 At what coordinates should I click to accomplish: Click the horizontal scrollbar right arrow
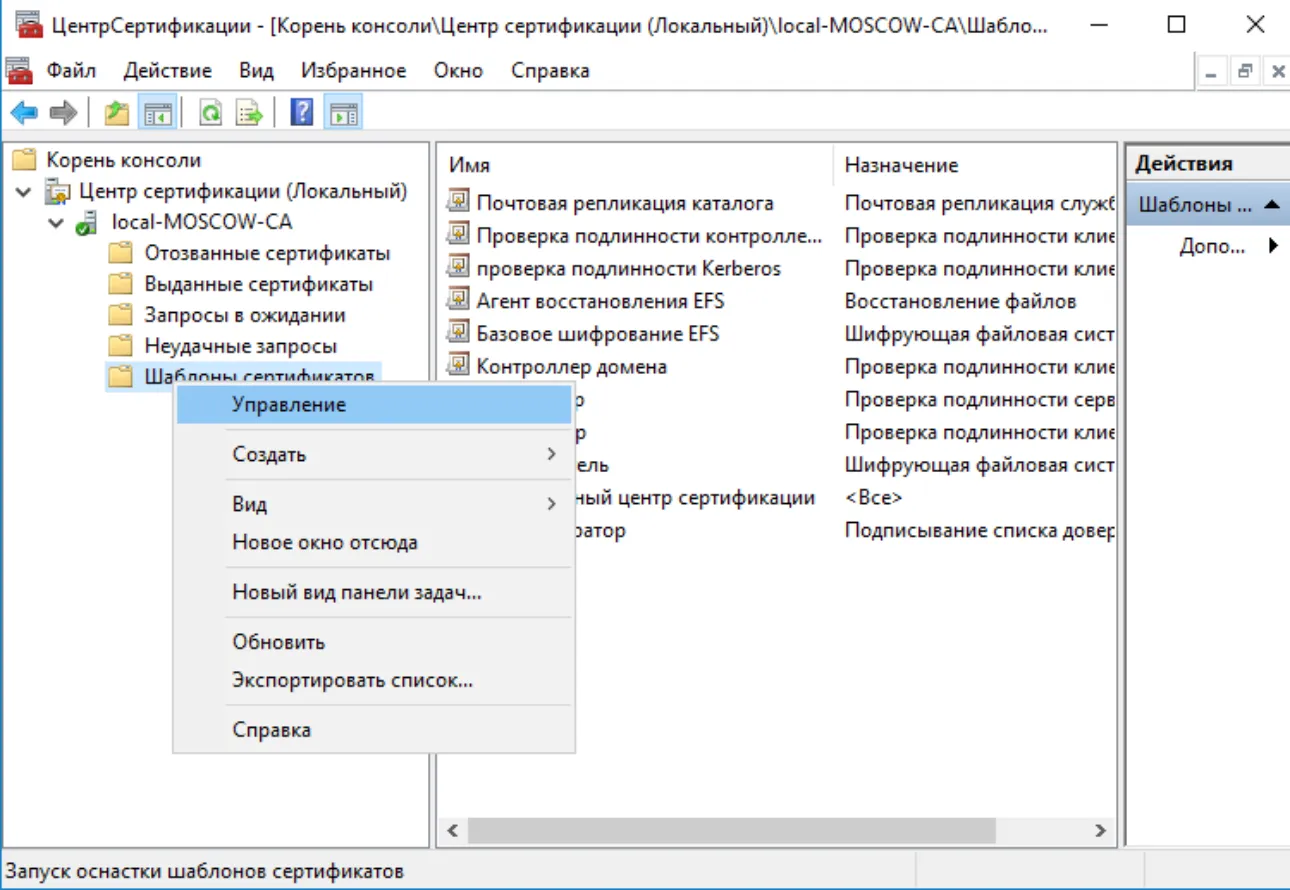pos(1100,830)
